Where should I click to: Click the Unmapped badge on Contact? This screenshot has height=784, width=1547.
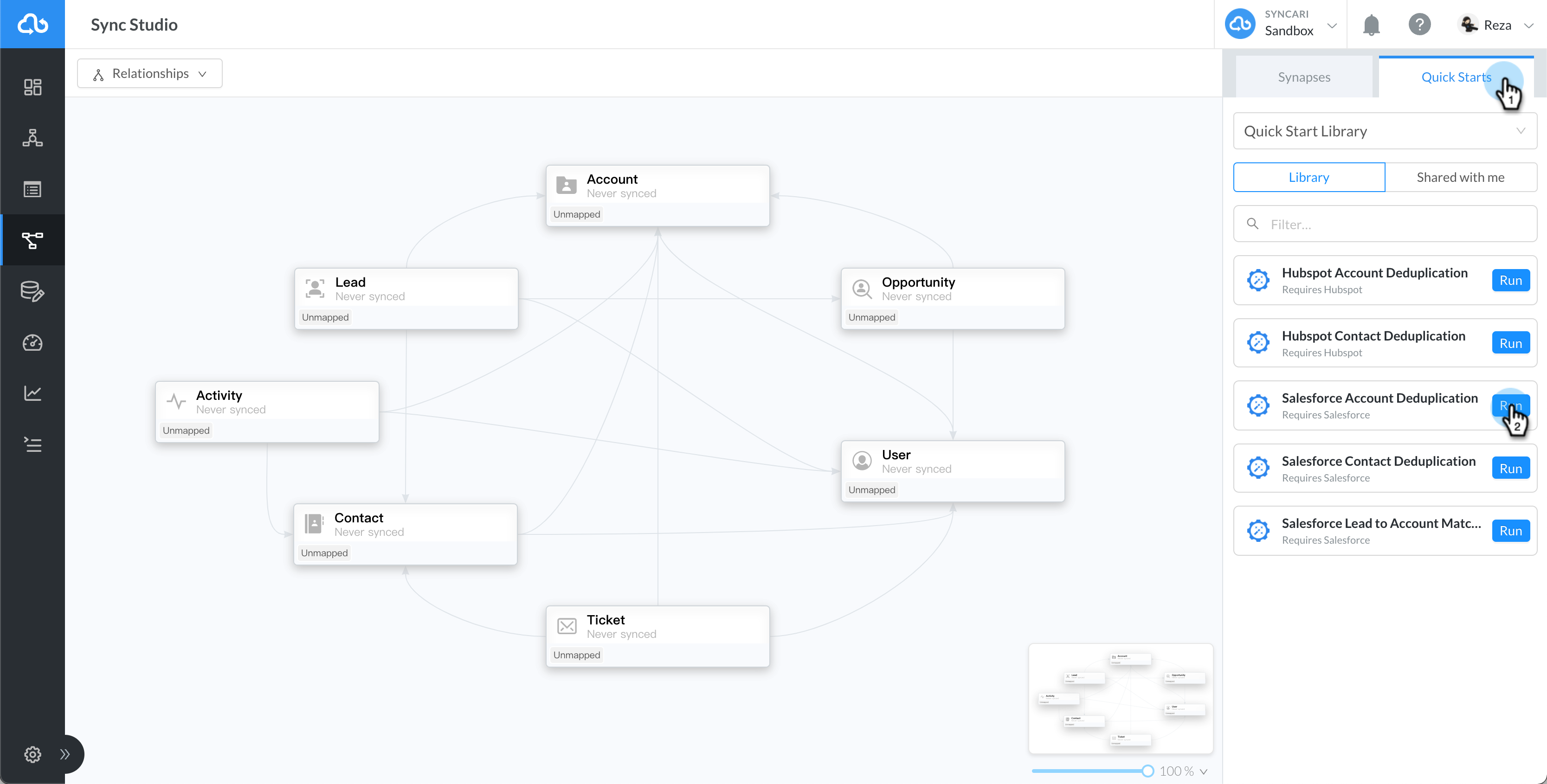click(x=324, y=553)
